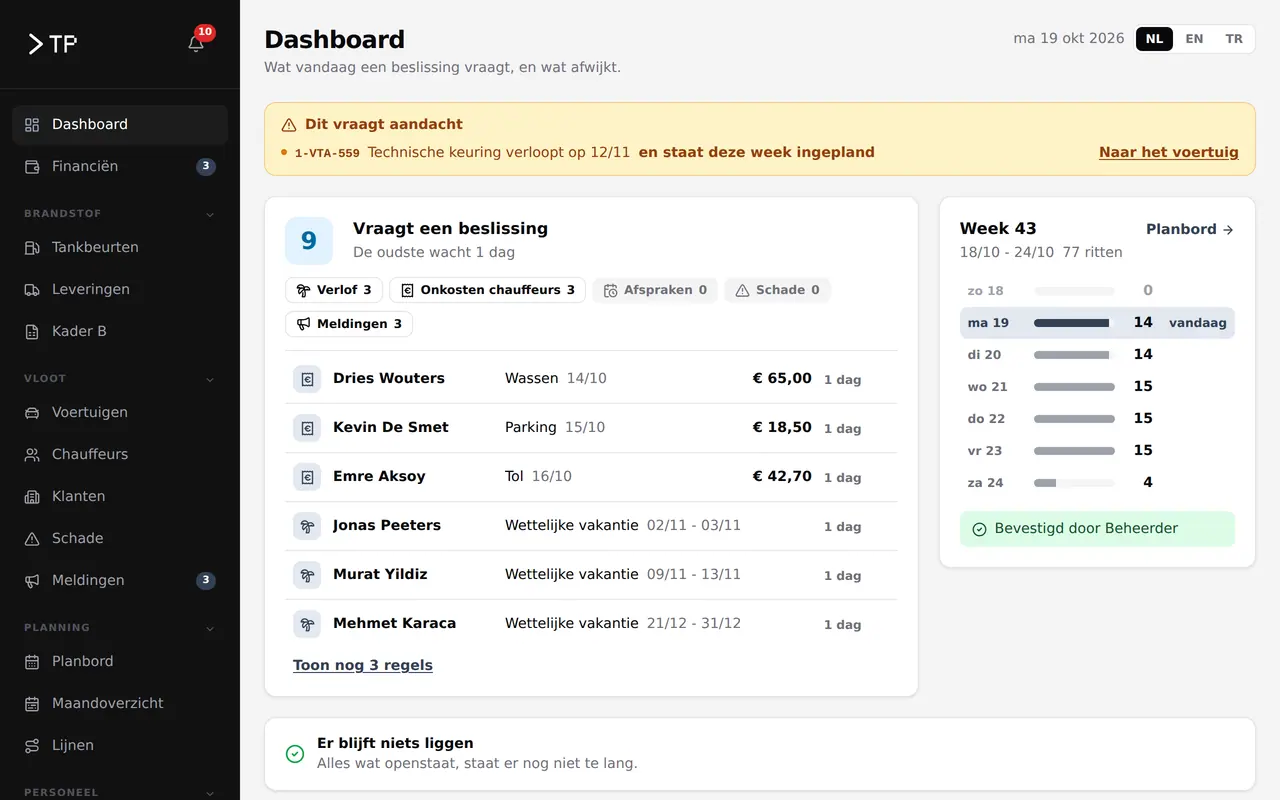Open Maandoverzicht calendar item
This screenshot has width=1280, height=800.
[x=120, y=703]
